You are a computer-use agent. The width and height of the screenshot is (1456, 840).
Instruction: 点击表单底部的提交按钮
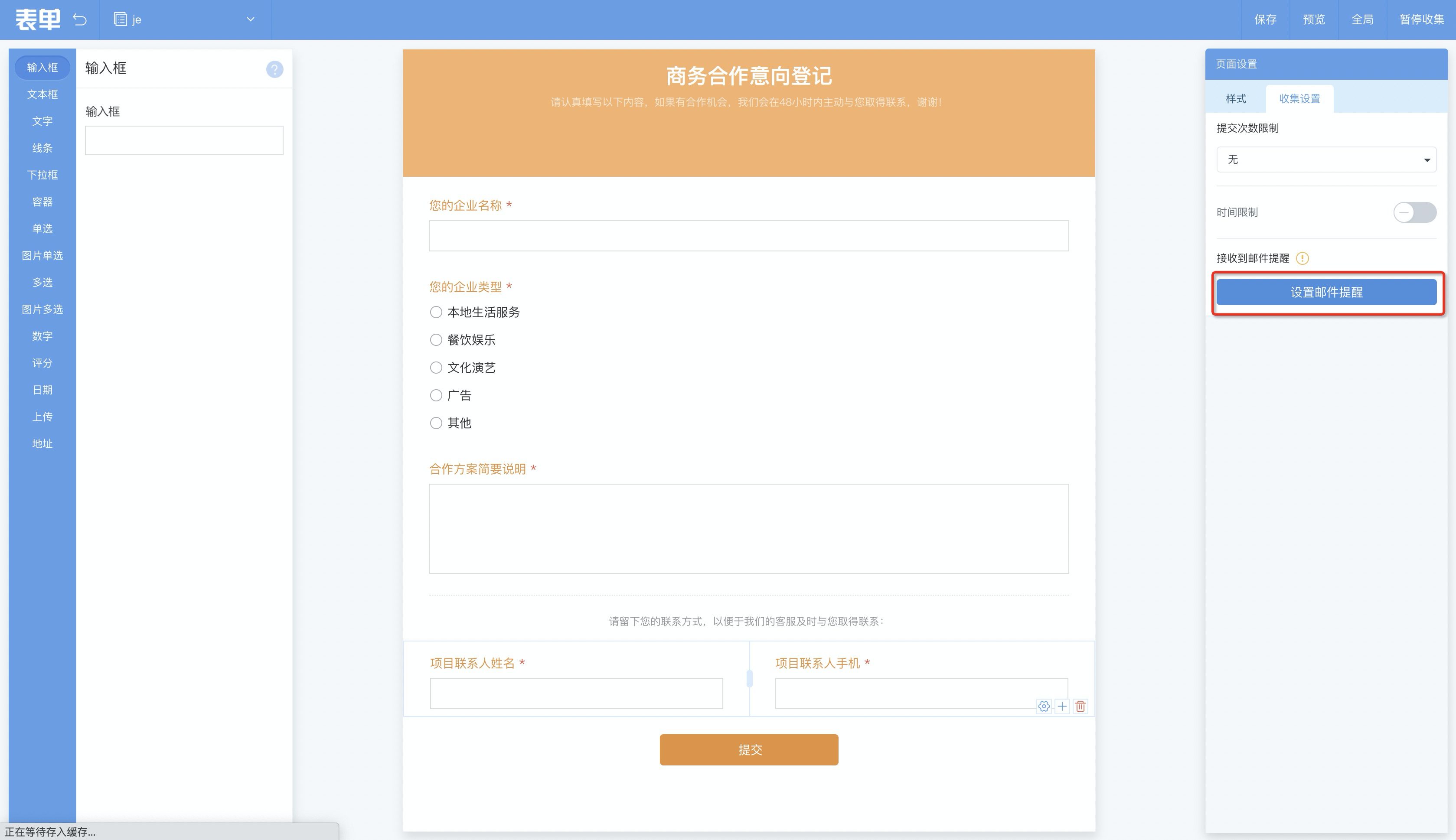(x=748, y=749)
